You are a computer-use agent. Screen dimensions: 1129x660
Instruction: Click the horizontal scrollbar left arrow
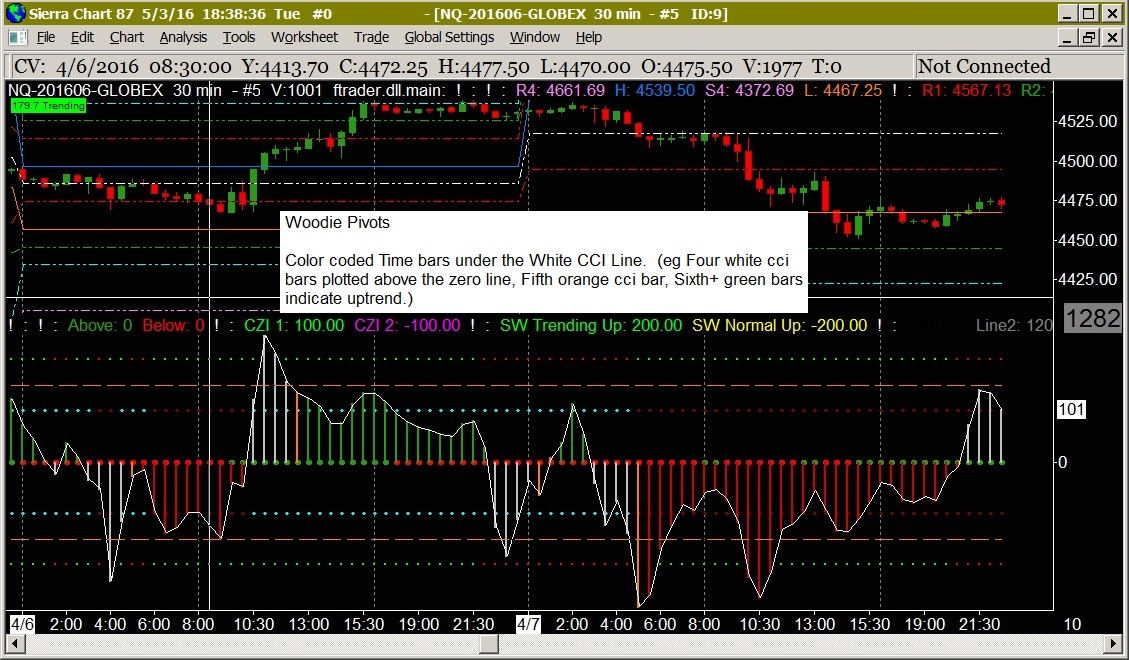tap(15, 643)
